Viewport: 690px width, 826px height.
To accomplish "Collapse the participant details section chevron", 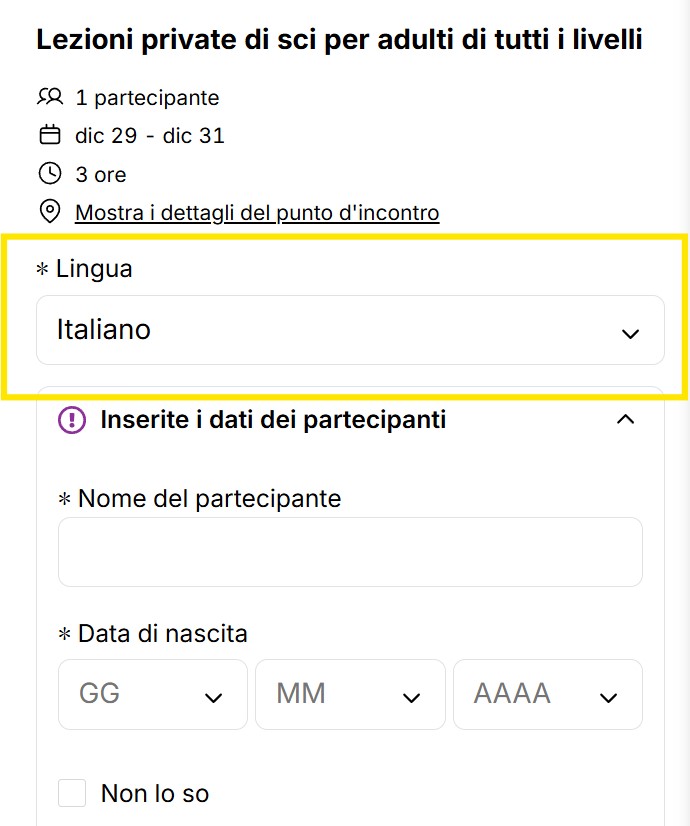I will pos(626,420).
